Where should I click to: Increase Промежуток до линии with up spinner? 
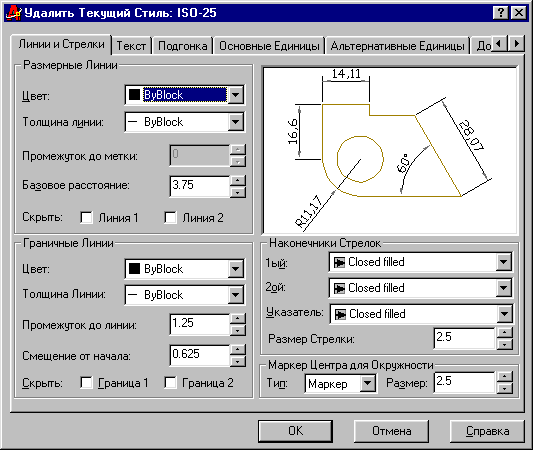point(238,318)
